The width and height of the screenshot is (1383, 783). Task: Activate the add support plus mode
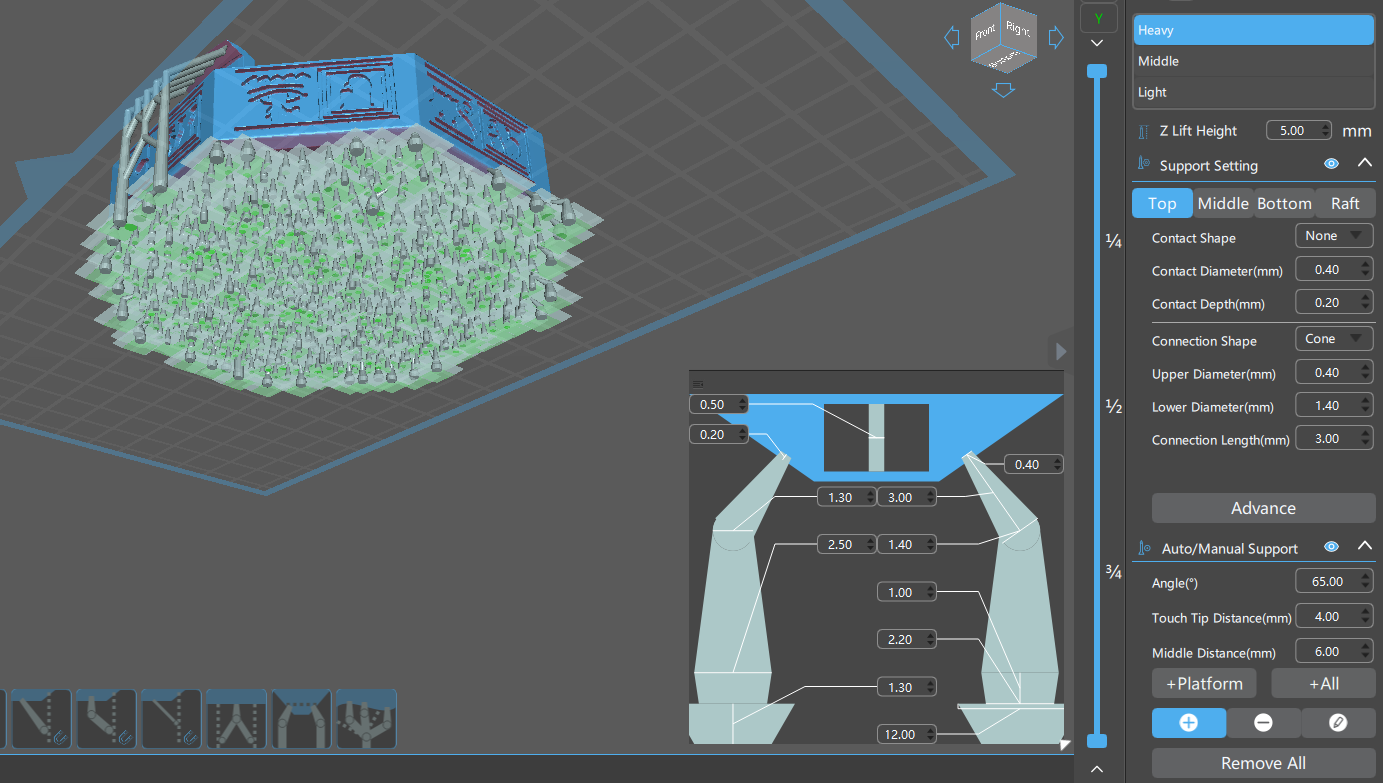1188,723
